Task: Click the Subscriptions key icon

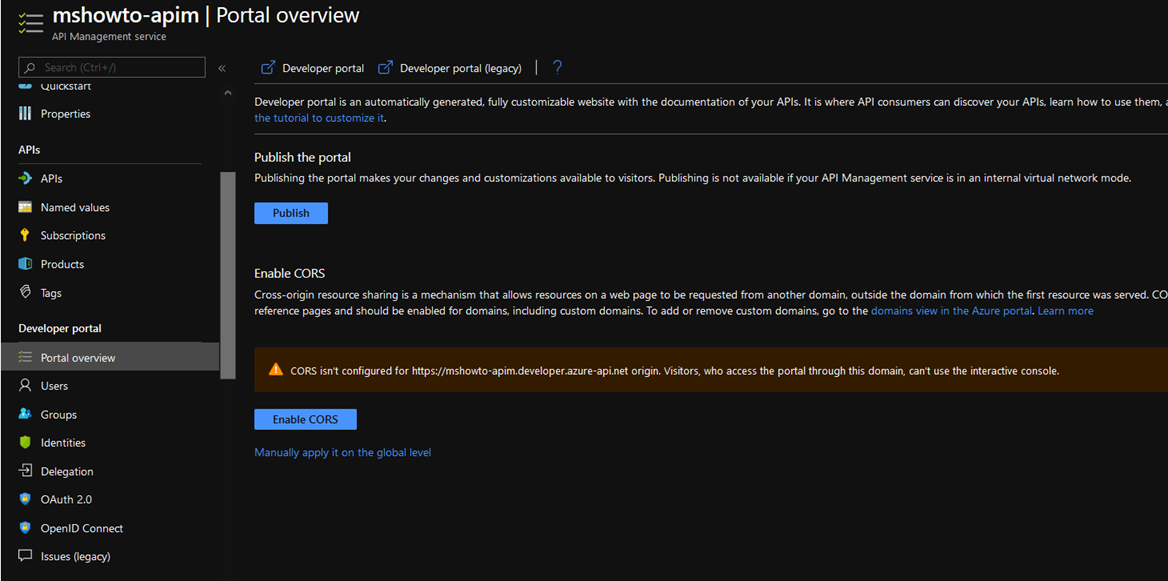Action: pos(25,235)
